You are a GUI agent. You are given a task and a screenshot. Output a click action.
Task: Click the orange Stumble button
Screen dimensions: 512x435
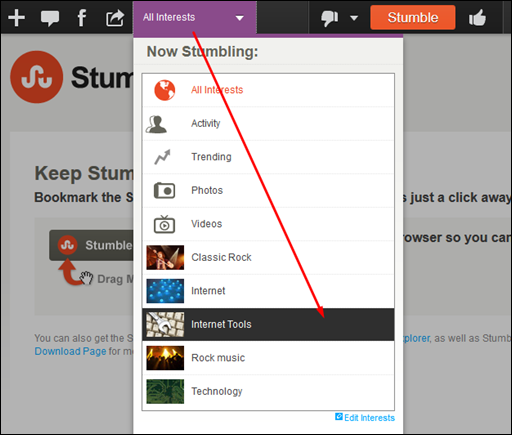pos(413,17)
